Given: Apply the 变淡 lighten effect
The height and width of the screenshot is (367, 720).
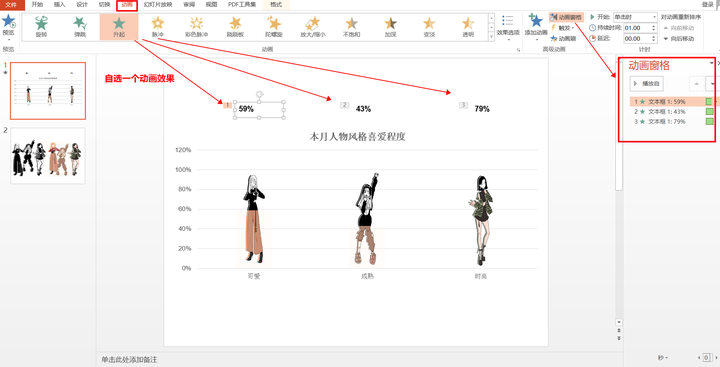Looking at the screenshot, I should point(429,26).
